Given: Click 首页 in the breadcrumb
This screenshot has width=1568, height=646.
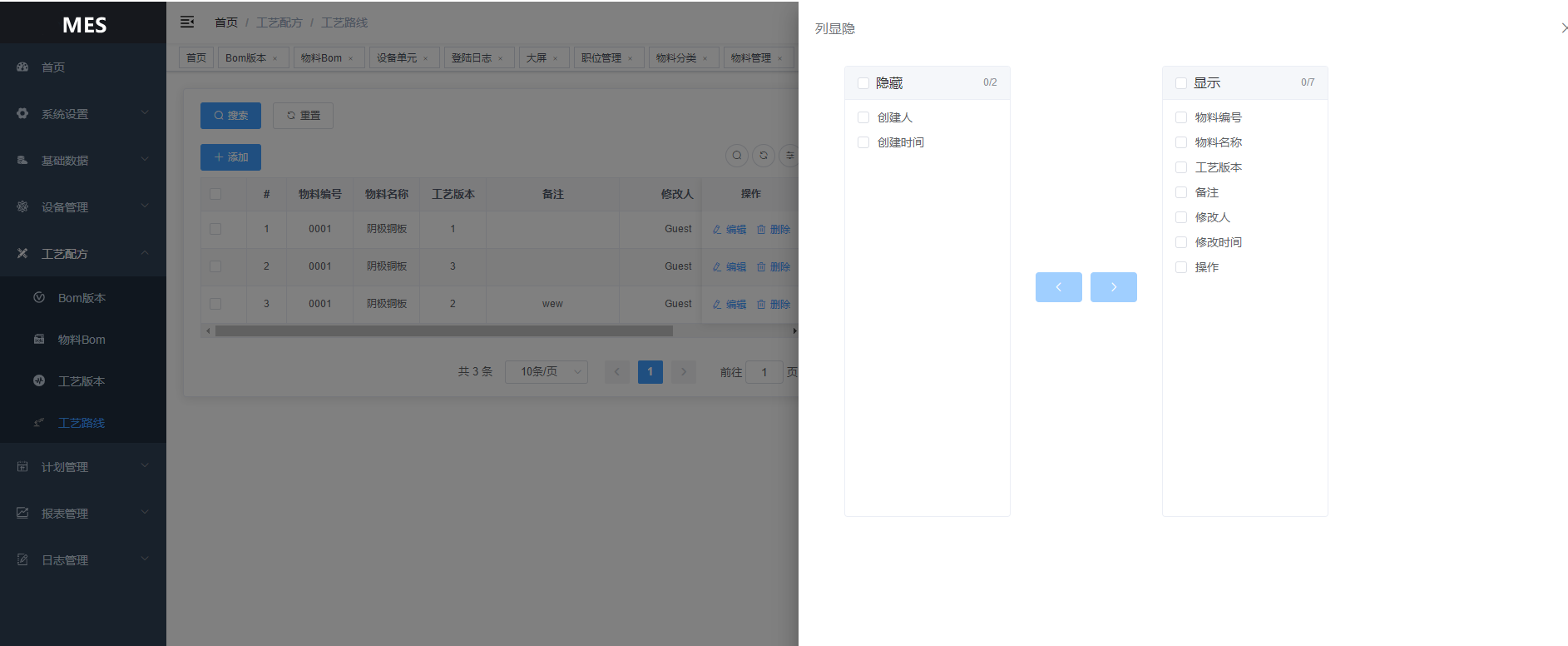Looking at the screenshot, I should click(226, 22).
